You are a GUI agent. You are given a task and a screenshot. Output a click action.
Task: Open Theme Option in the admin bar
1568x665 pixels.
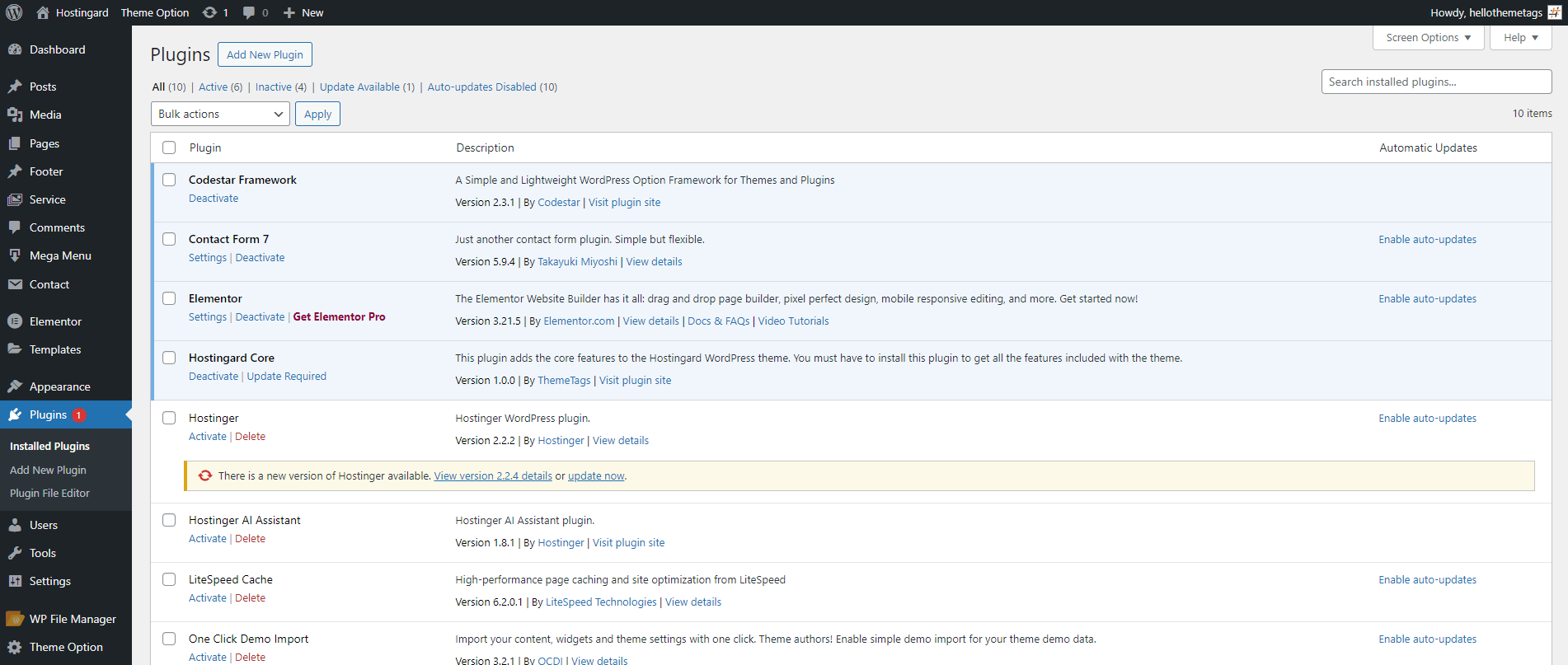coord(155,12)
